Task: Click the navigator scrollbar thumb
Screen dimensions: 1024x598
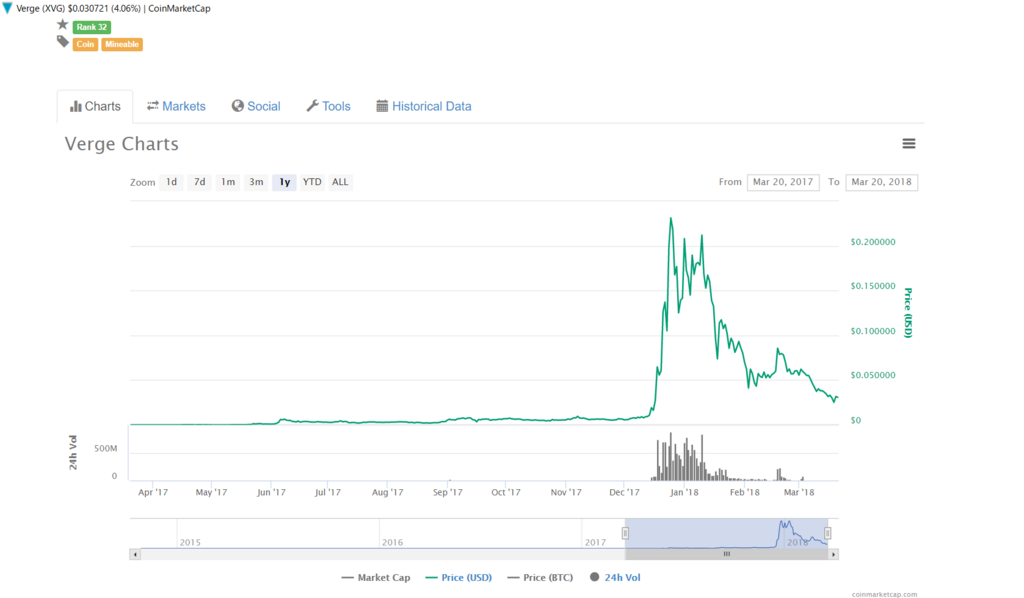Action: [726, 554]
